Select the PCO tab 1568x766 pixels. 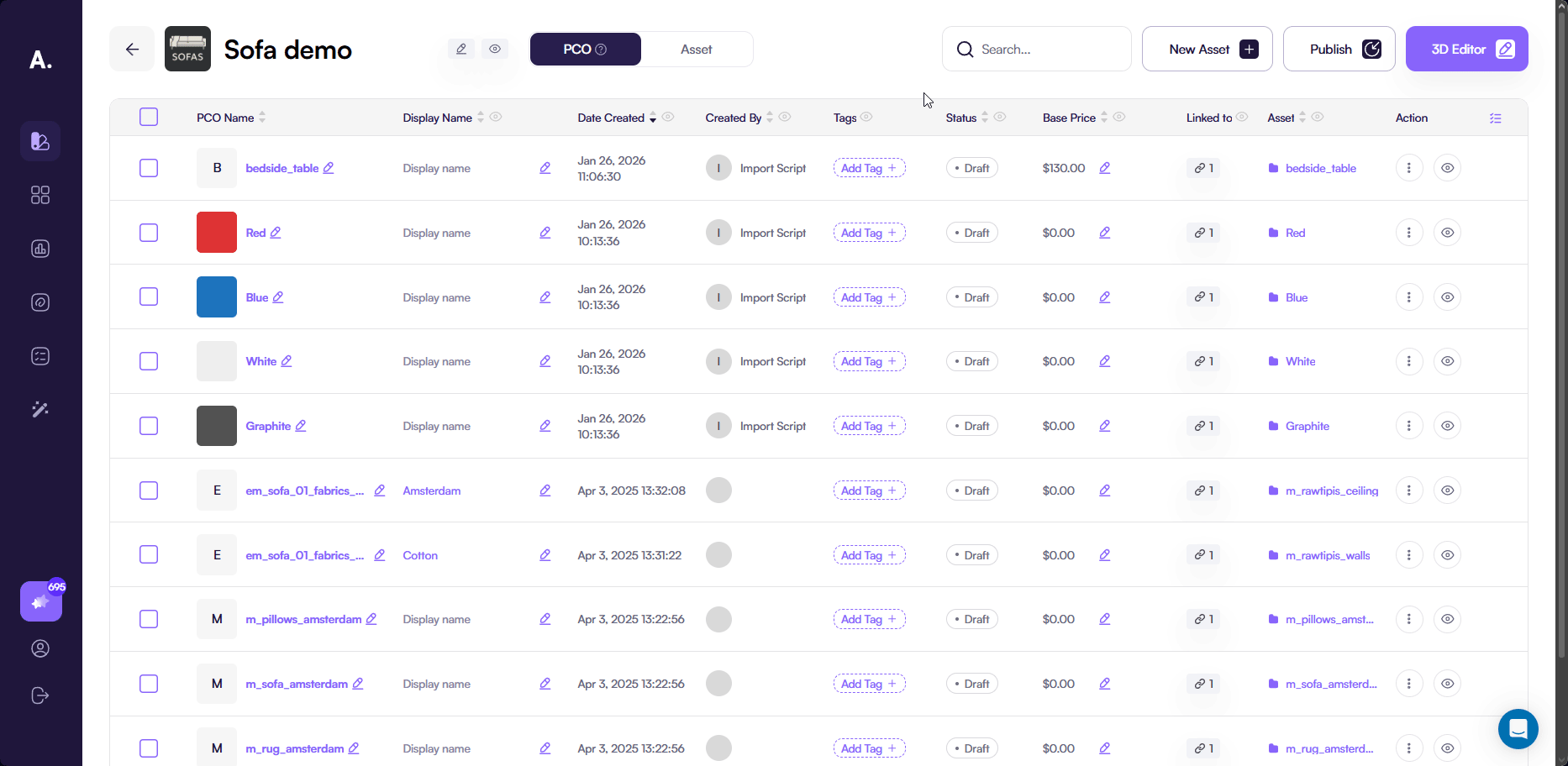(x=585, y=50)
